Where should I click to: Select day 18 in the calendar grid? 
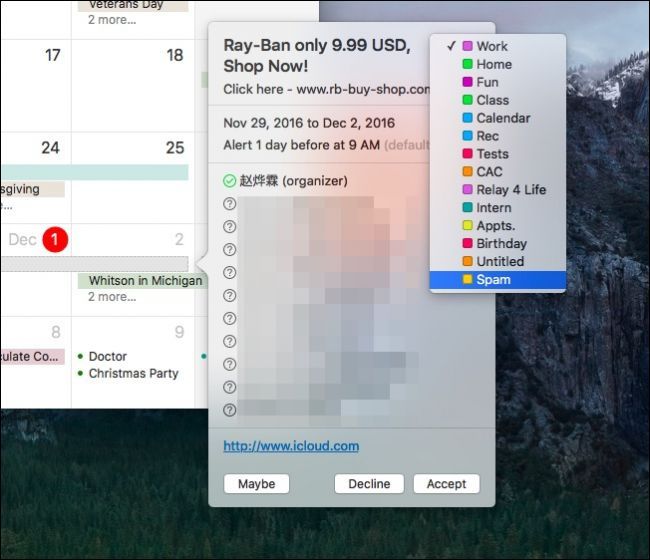click(x=175, y=55)
